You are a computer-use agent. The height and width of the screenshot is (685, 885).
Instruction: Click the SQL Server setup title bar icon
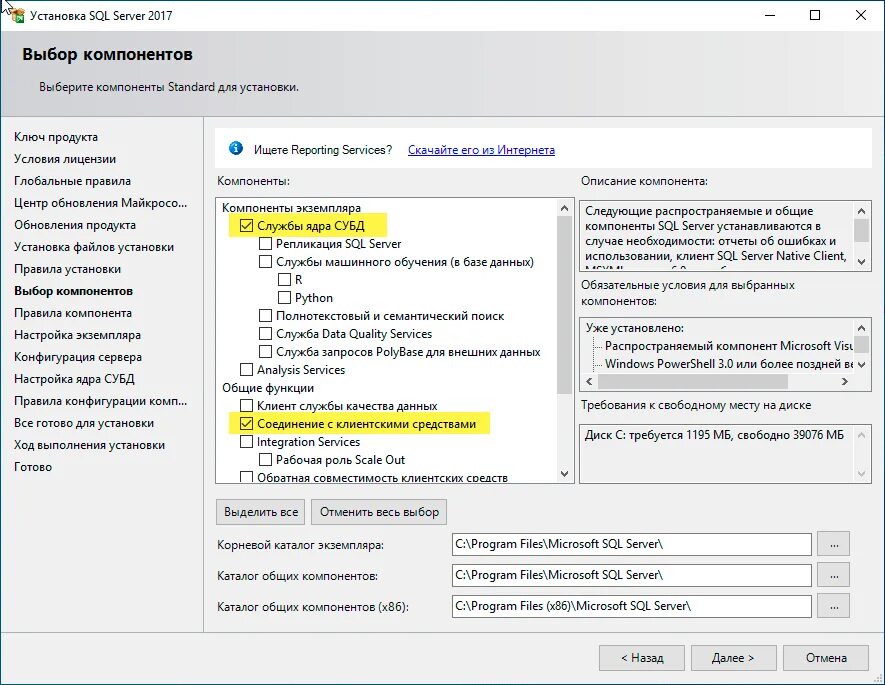pos(17,15)
